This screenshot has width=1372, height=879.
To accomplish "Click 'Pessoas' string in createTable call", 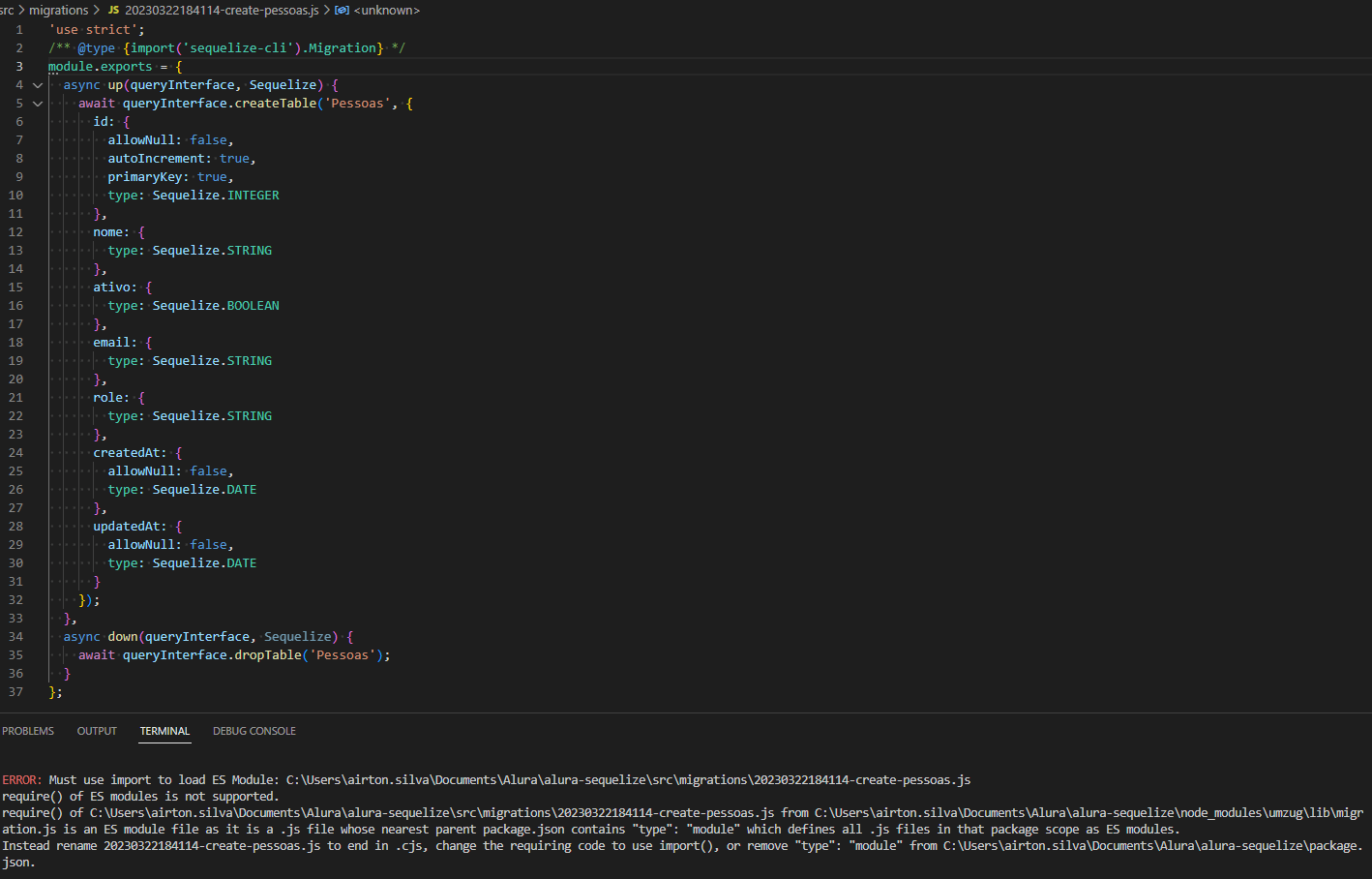I will (357, 104).
